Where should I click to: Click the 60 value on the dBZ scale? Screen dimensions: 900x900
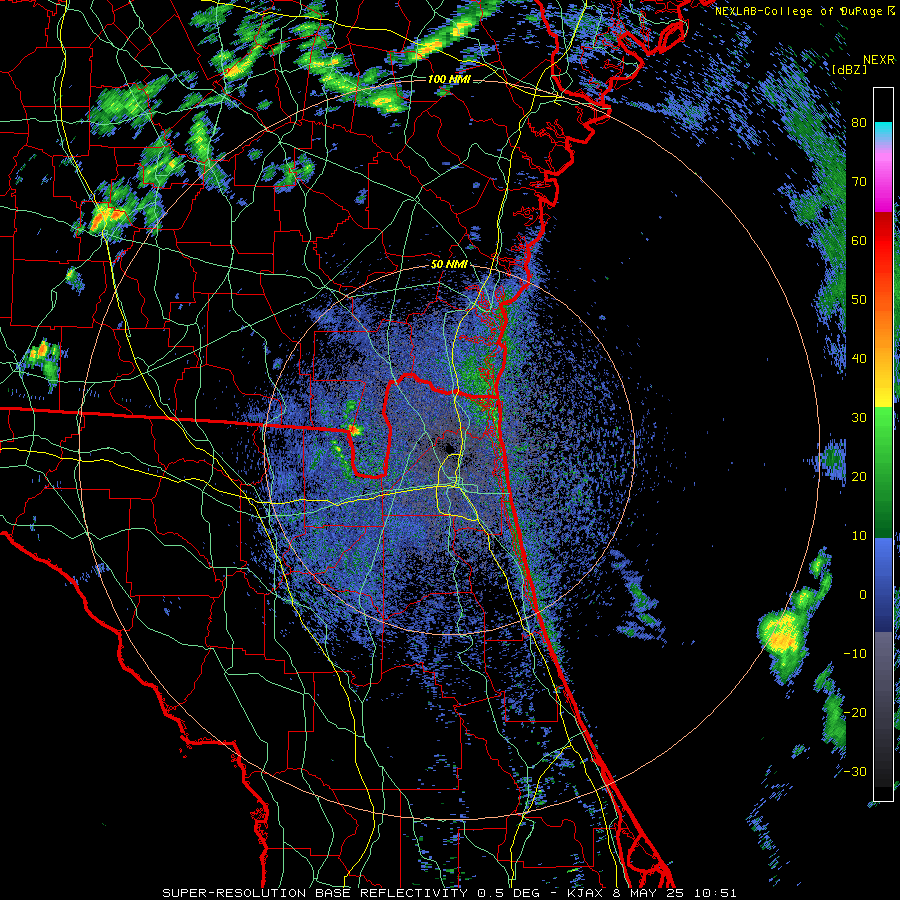click(x=859, y=240)
